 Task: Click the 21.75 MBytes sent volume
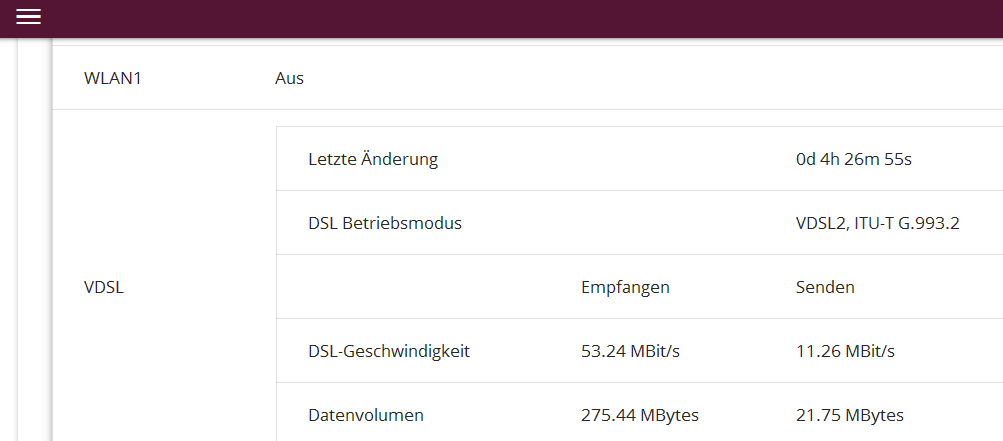[x=849, y=415]
